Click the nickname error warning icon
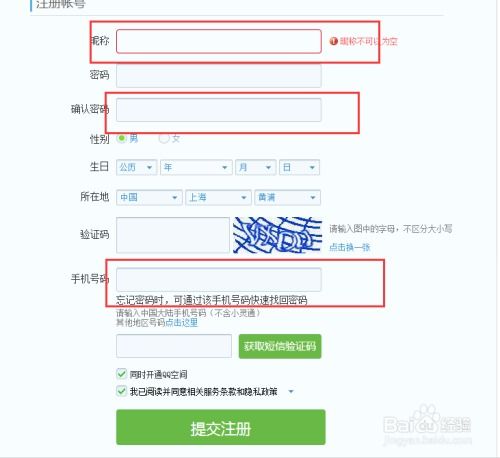 (333, 41)
